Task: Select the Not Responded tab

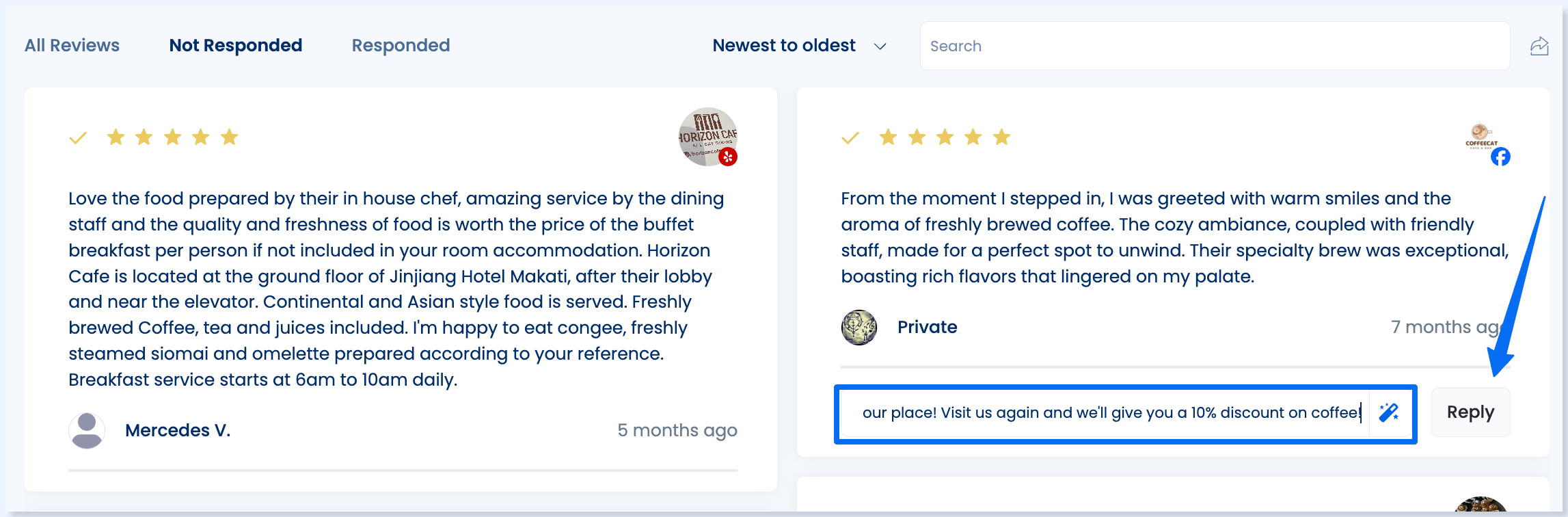Action: coord(236,46)
